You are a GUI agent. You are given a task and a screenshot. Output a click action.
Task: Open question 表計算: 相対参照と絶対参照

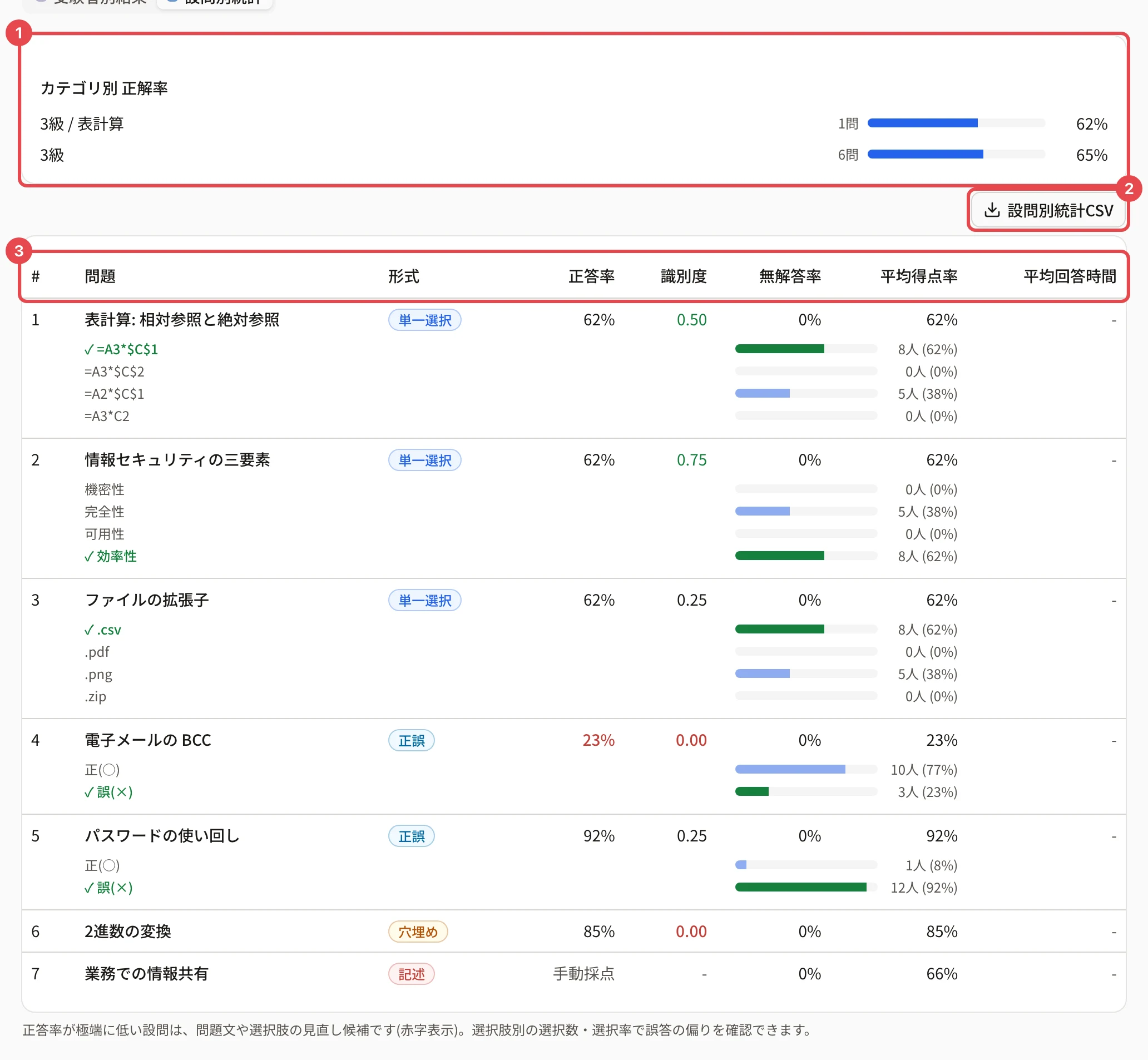click(182, 319)
